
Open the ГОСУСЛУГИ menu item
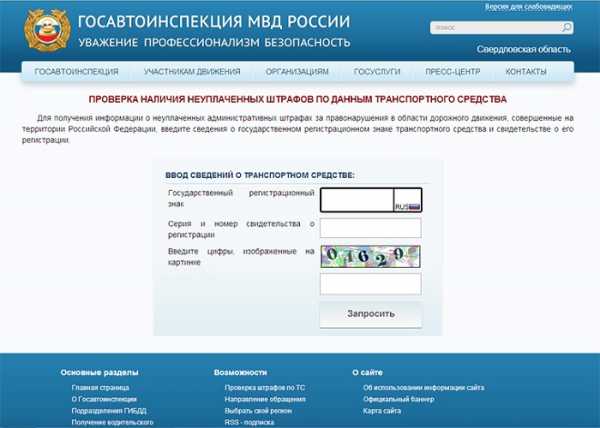click(x=377, y=72)
